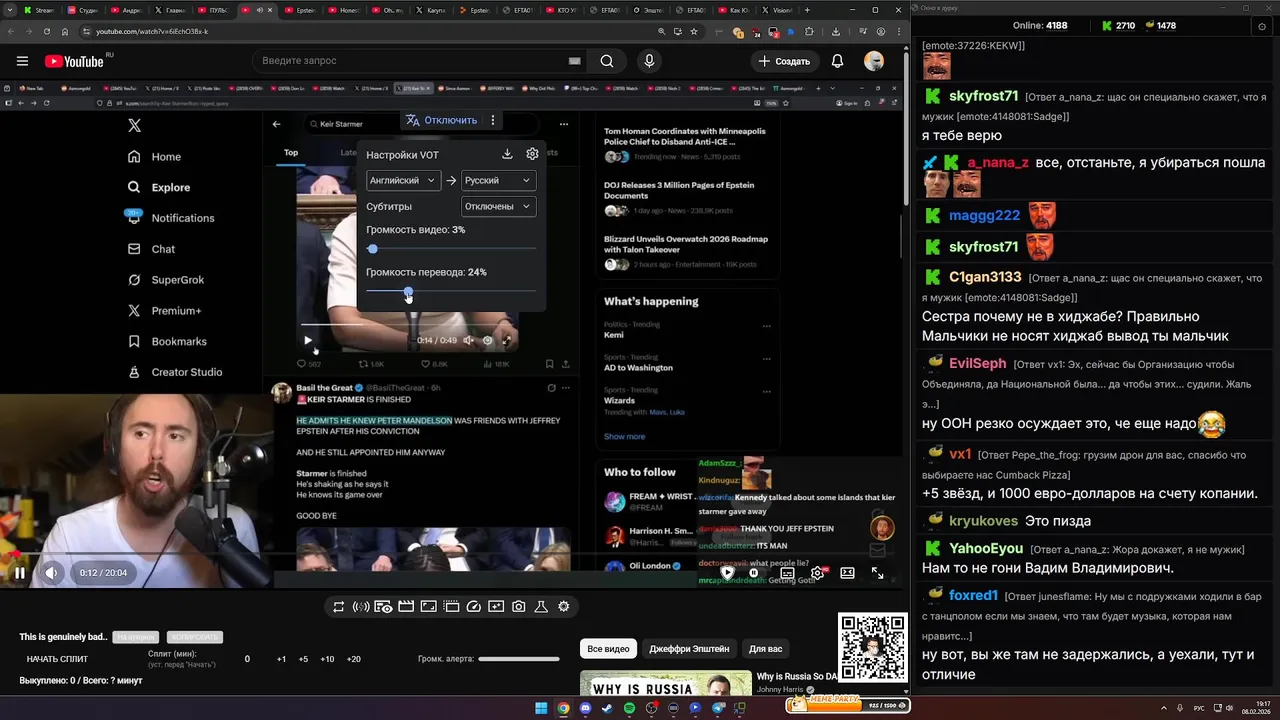Click the screenshot camera icon in extension toolbar

point(518,606)
